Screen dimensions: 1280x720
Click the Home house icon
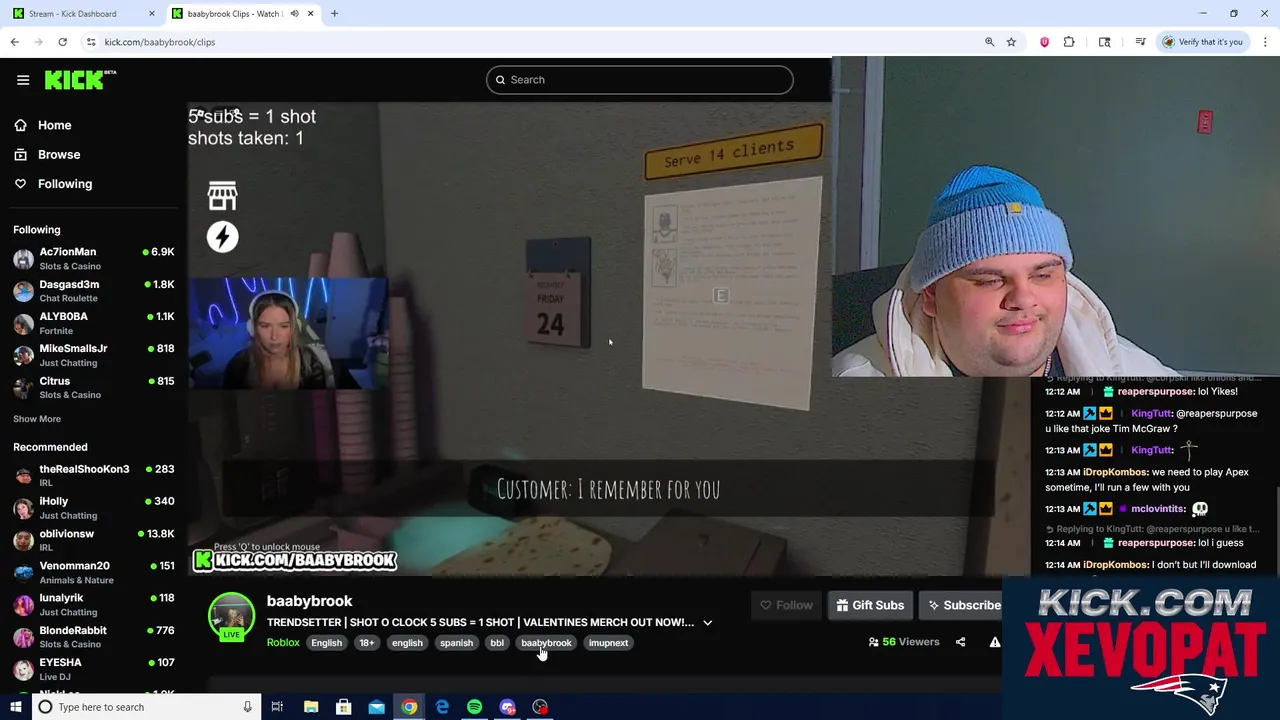coord(20,125)
